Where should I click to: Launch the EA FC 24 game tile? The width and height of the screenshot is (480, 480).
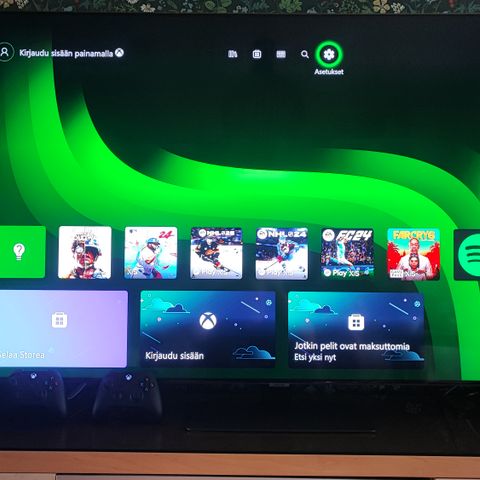pos(347,253)
